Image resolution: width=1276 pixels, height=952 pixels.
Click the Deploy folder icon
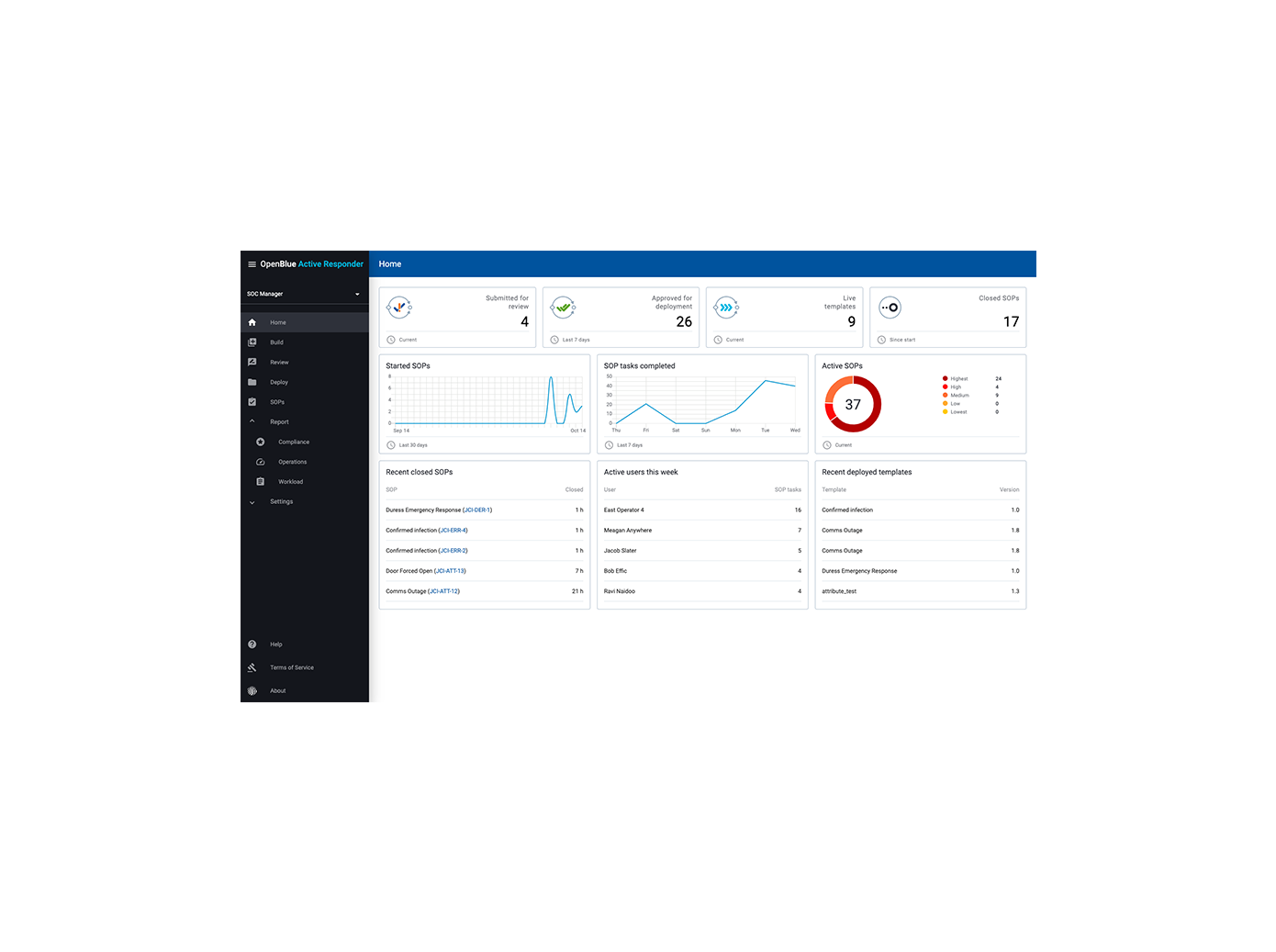coord(252,383)
